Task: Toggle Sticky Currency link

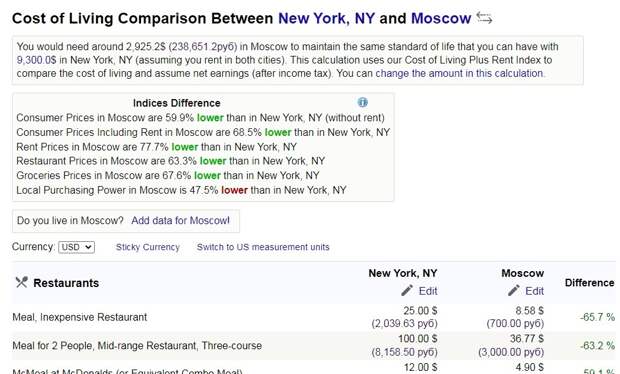Action: click(147, 247)
